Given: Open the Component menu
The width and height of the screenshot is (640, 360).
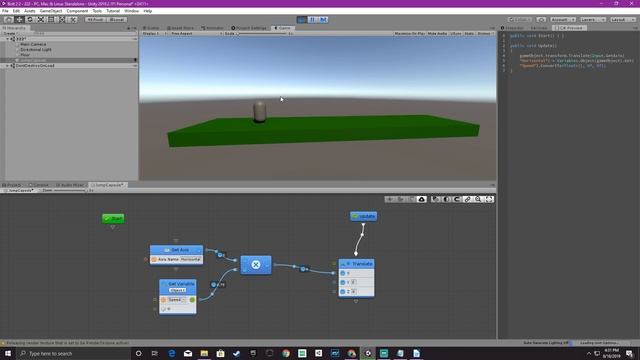Looking at the screenshot, I should pos(77,11).
